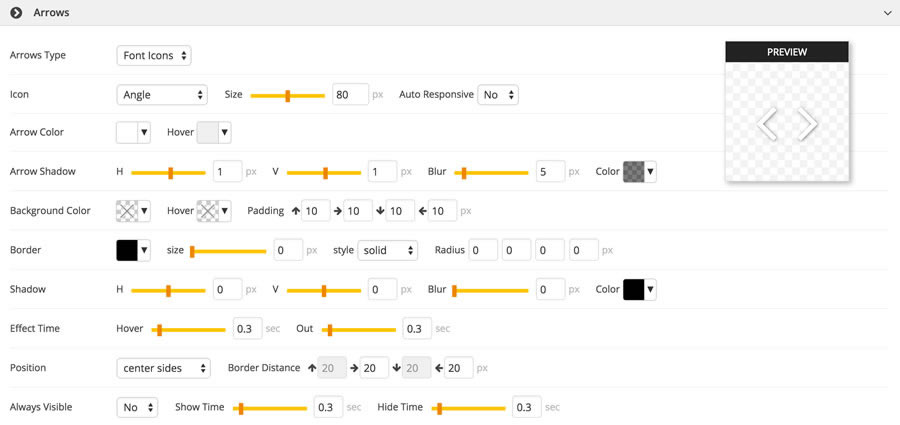
Task: Open the Position center sides dropdown
Action: (164, 368)
